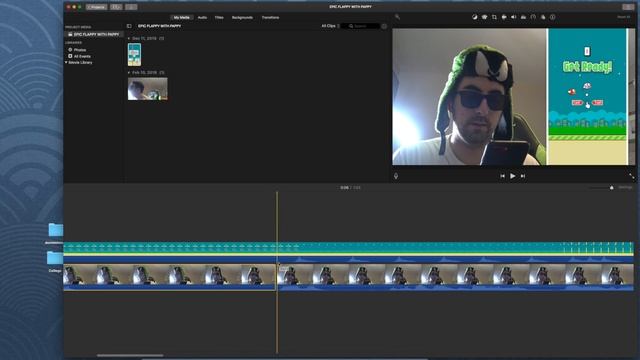Viewport: 640px width, 360px height.
Task: Select EPIC FLAPPY WITH PAPPY project media
Action: click(94, 35)
